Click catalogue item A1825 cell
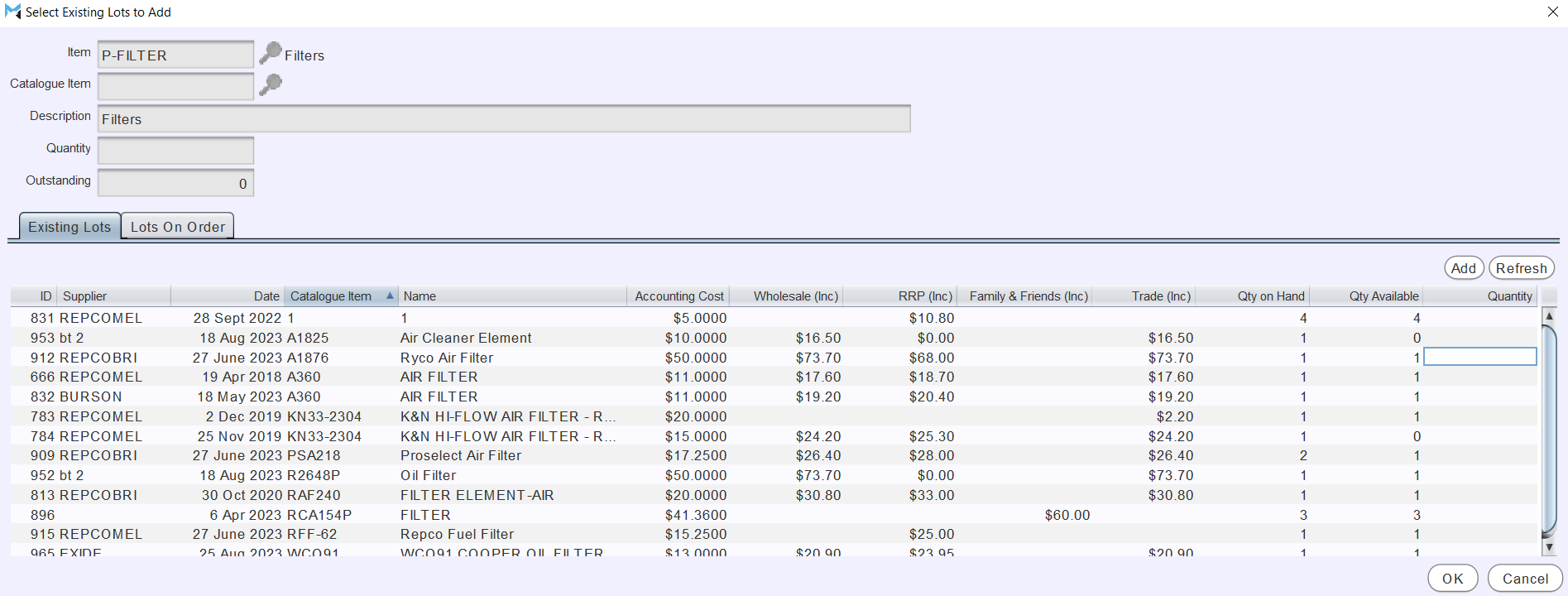This screenshot has width=1568, height=596. [x=308, y=338]
